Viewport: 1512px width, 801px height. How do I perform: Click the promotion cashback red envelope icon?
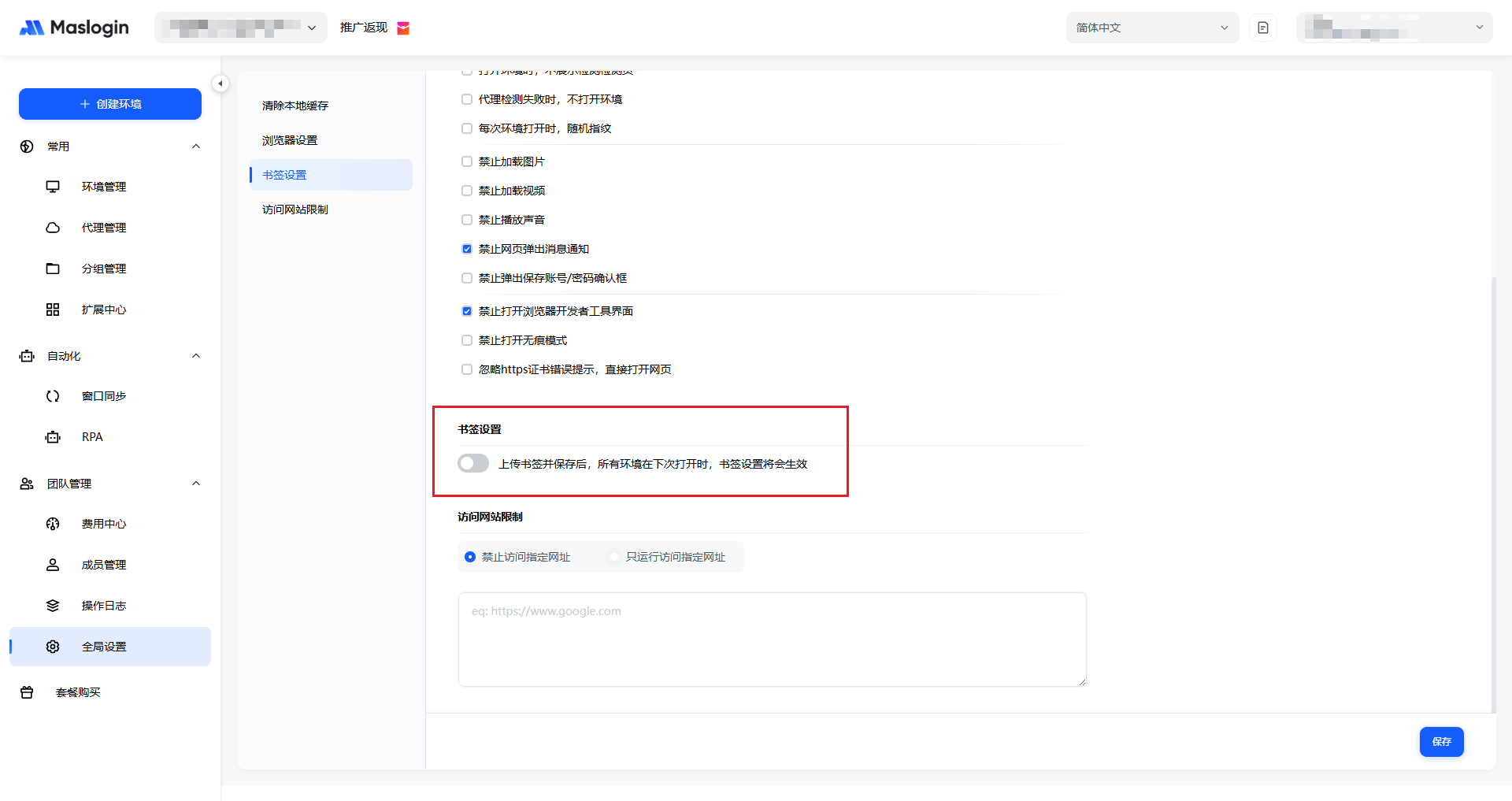tap(403, 28)
